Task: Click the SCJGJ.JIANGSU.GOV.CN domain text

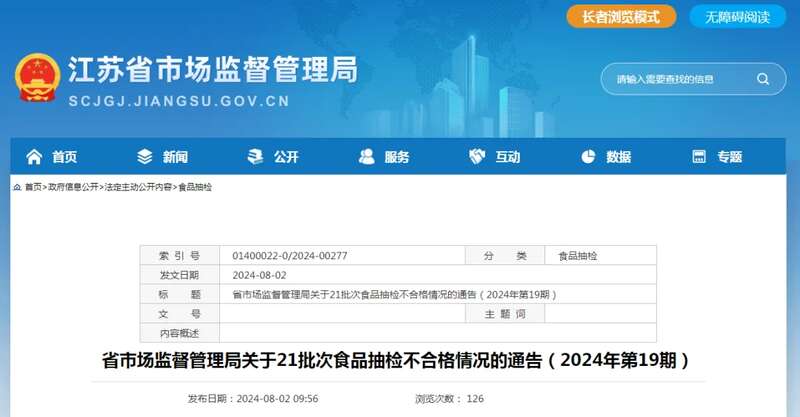Action: [x=179, y=101]
